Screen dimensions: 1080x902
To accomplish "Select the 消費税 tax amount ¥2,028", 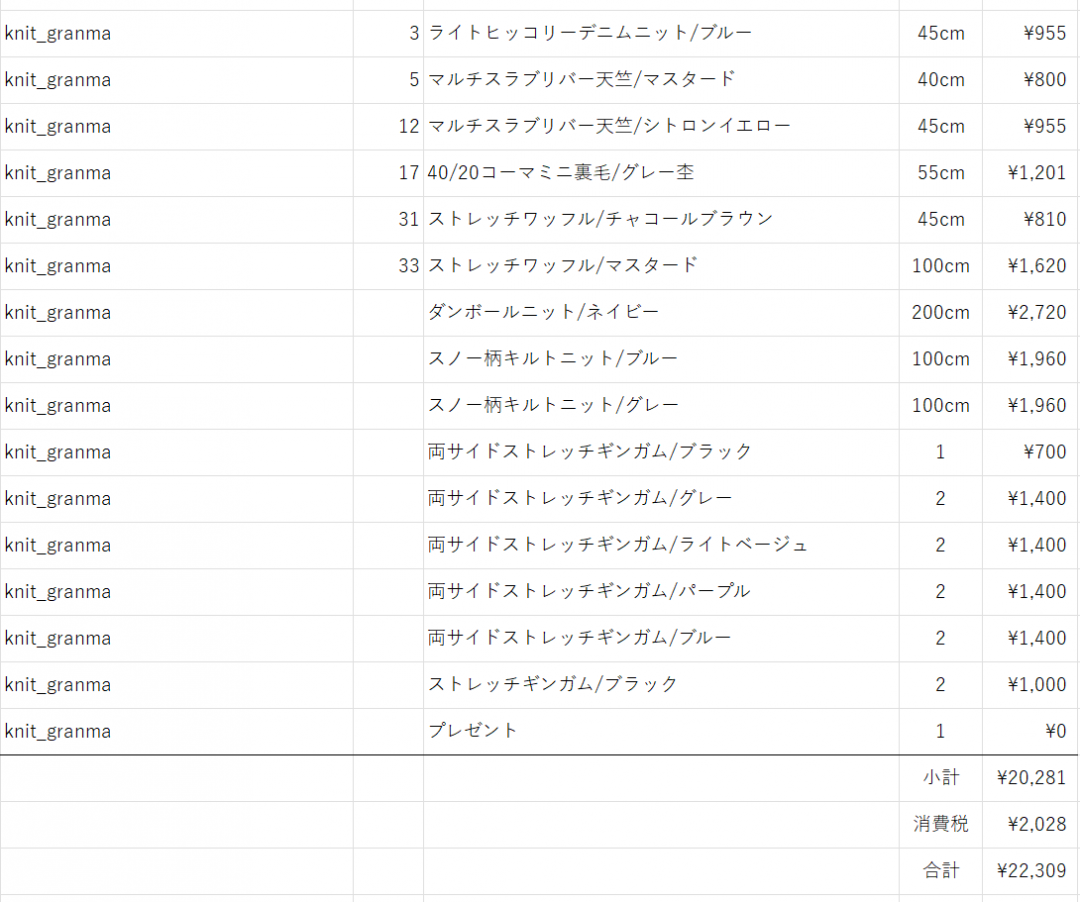I will [x=1031, y=824].
